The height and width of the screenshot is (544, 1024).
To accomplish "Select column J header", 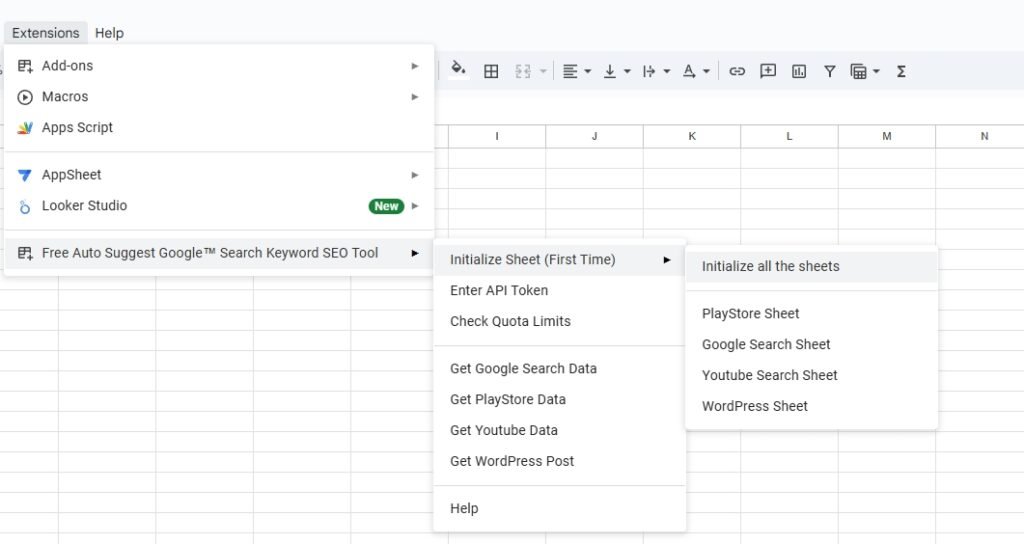I will tap(594, 136).
